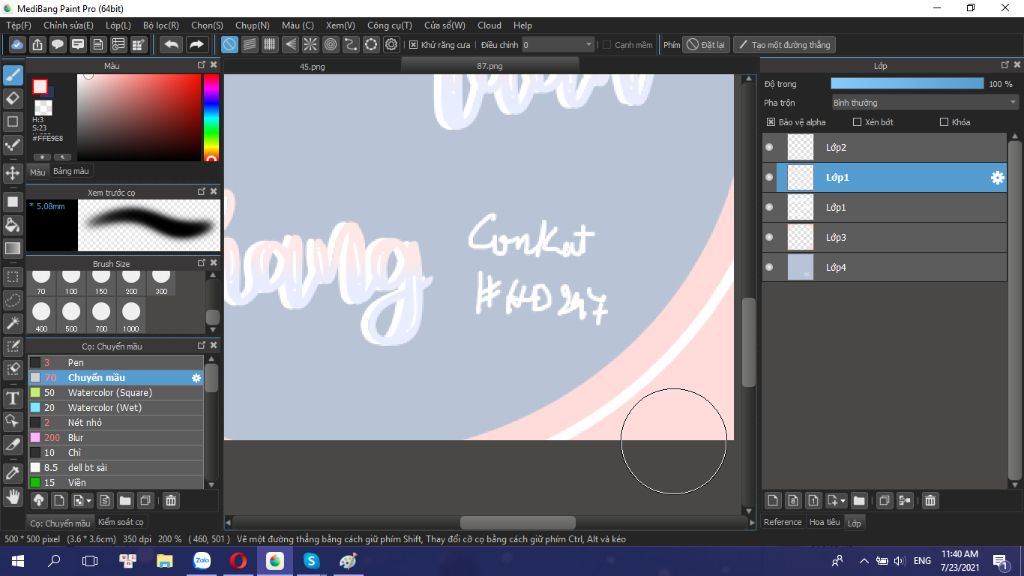Select the Eraser tool in left toolbar
Viewport: 1024px width, 576px height.
13,98
